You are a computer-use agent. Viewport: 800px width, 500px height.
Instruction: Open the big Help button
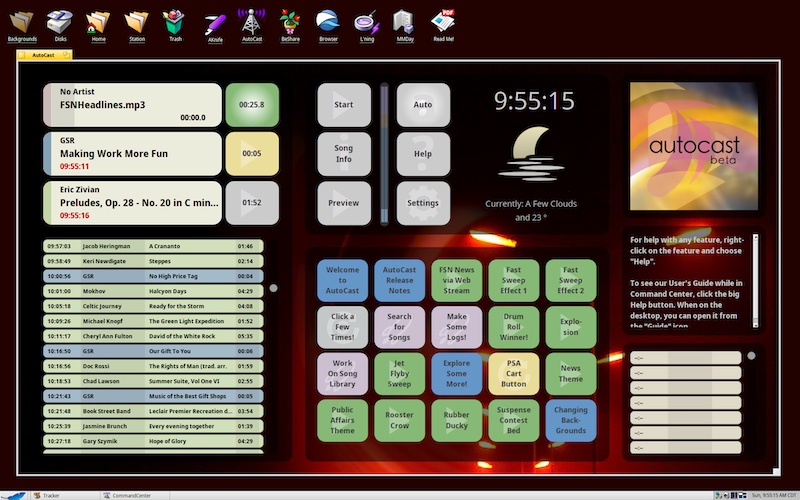point(423,154)
